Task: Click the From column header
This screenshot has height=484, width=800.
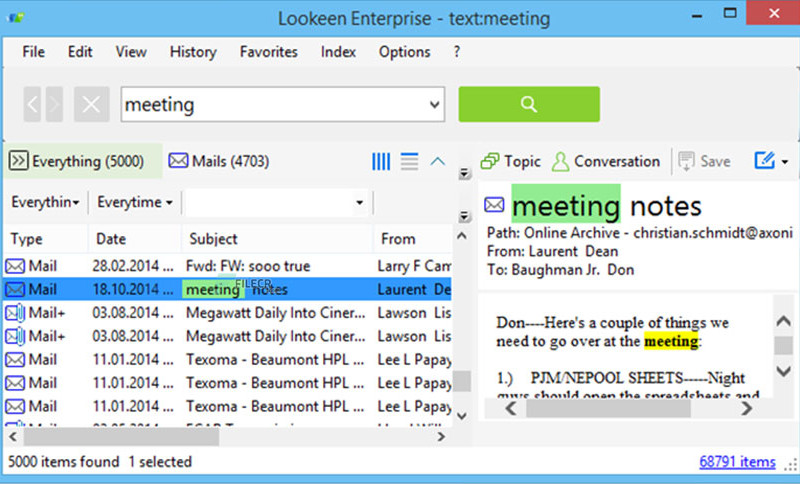Action: click(x=412, y=239)
